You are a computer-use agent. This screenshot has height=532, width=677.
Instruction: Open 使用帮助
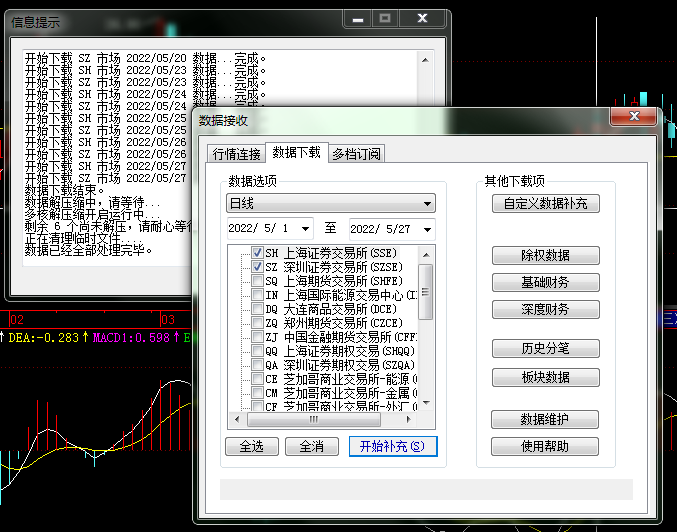(545, 446)
